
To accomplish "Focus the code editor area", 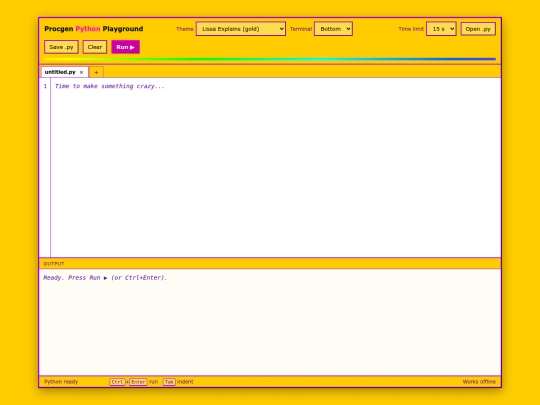I will [x=276, y=167].
